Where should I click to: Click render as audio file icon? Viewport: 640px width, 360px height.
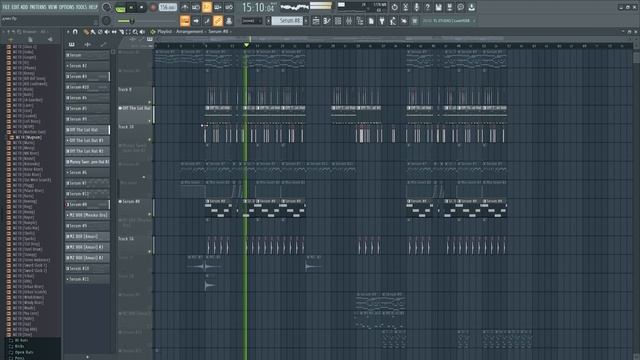coord(449,7)
